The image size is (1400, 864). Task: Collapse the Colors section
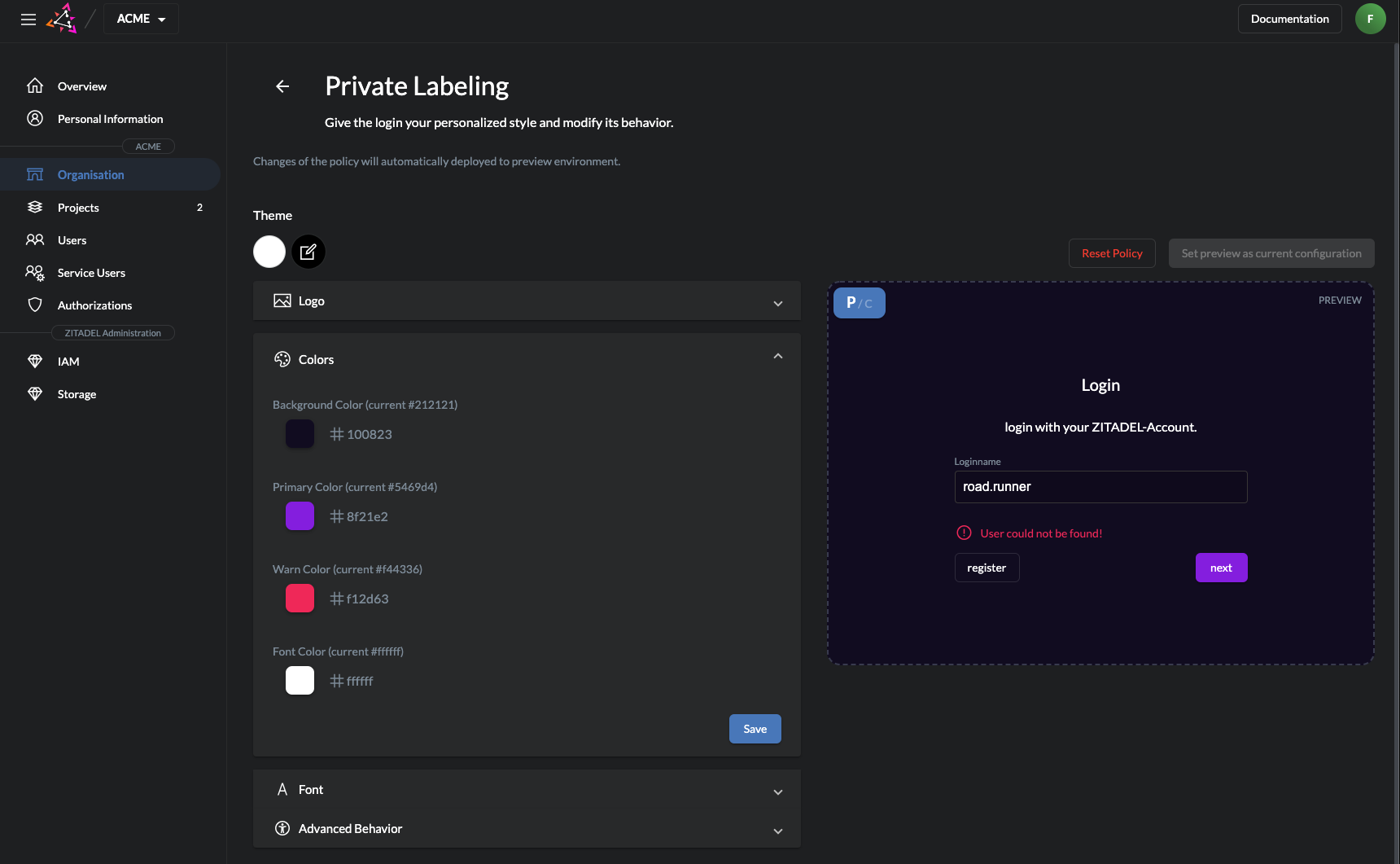point(777,357)
